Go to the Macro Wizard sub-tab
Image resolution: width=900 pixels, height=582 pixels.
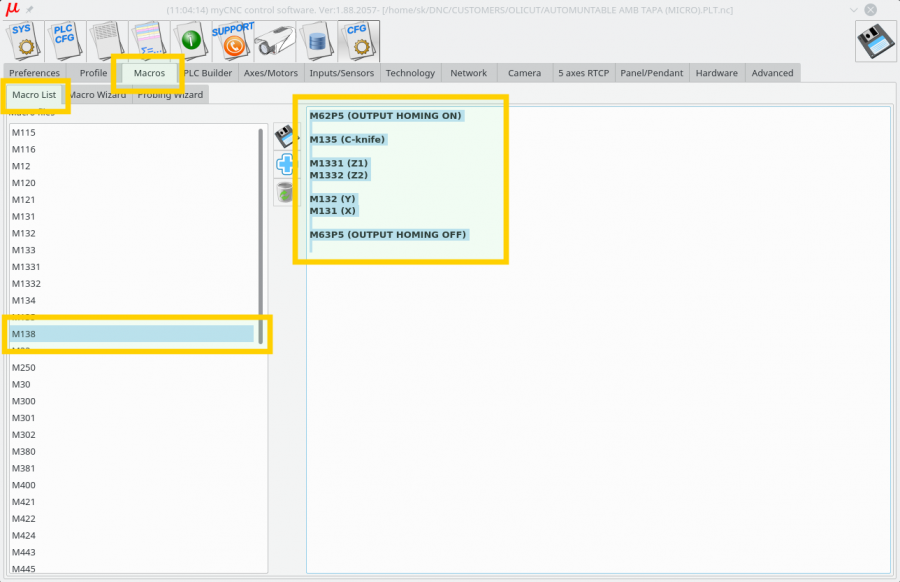point(98,95)
